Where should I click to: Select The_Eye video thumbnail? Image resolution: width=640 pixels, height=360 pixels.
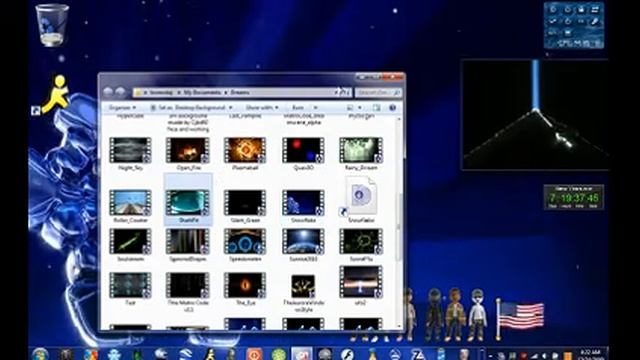click(x=245, y=285)
